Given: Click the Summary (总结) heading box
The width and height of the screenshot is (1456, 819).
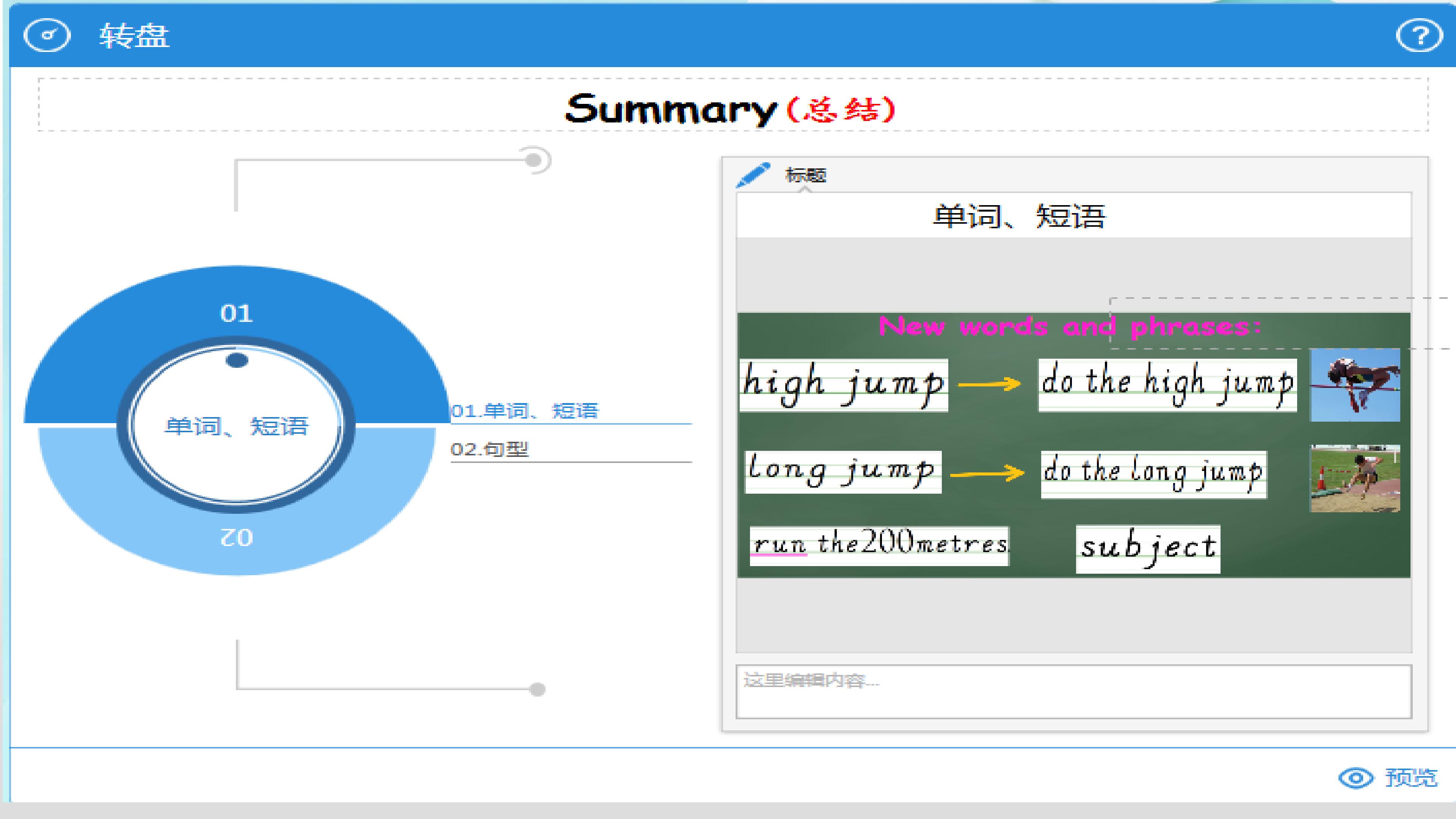Looking at the screenshot, I should pos(733,105).
